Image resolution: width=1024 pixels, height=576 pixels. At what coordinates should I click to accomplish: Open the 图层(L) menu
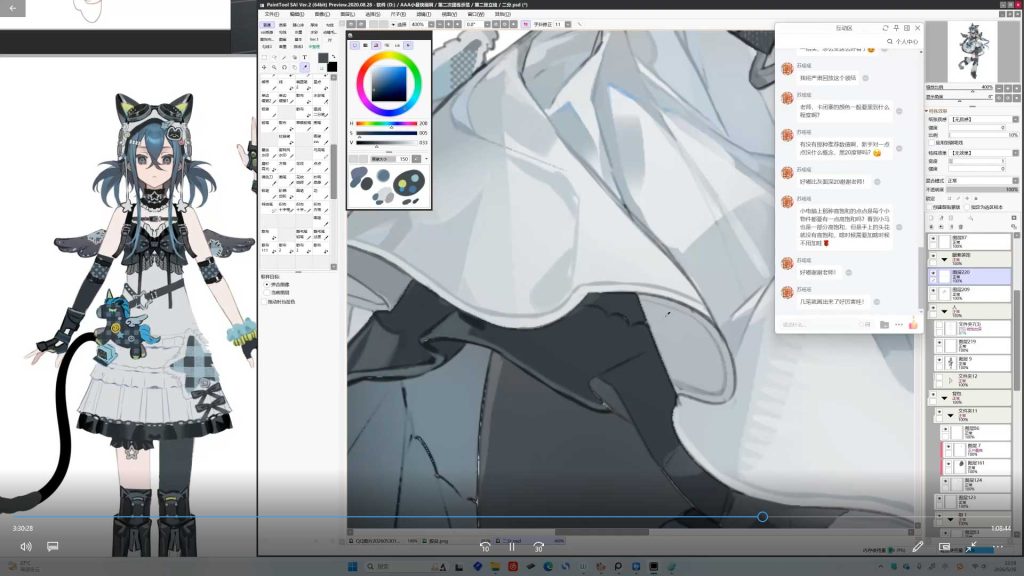click(x=347, y=14)
